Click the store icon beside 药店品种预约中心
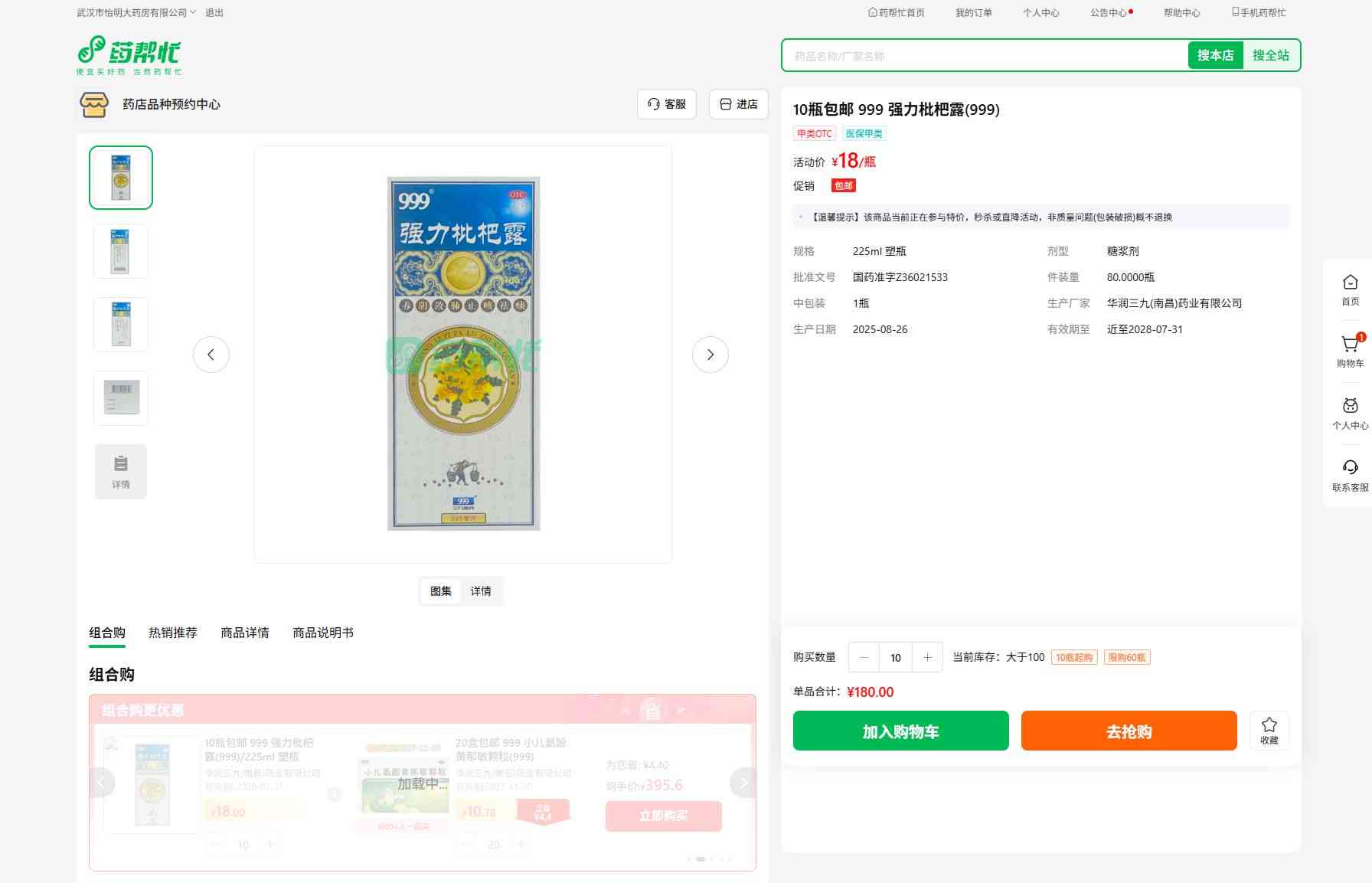Screen dimensions: 1372x883 (x=94, y=104)
